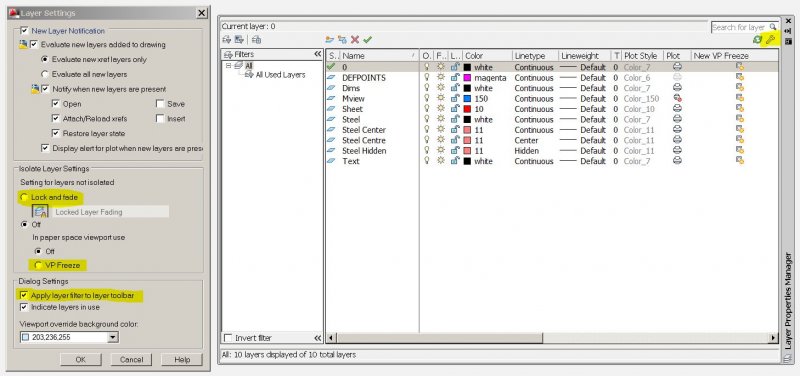Click the Locked Layer Fading icon button

pyautogui.click(x=40, y=211)
